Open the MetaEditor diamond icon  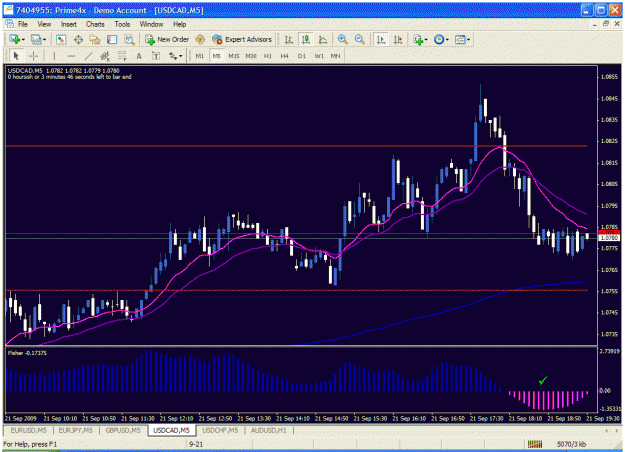200,39
